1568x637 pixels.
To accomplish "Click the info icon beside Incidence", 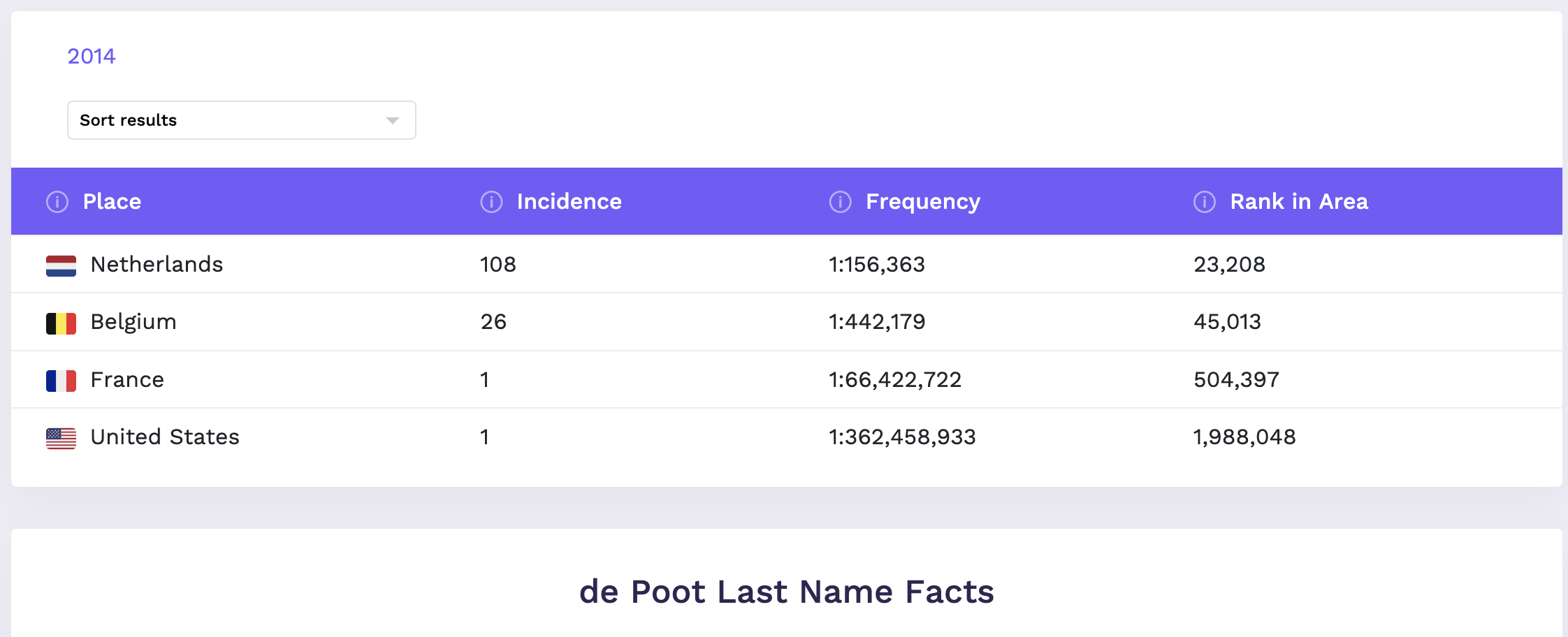I will [x=491, y=202].
